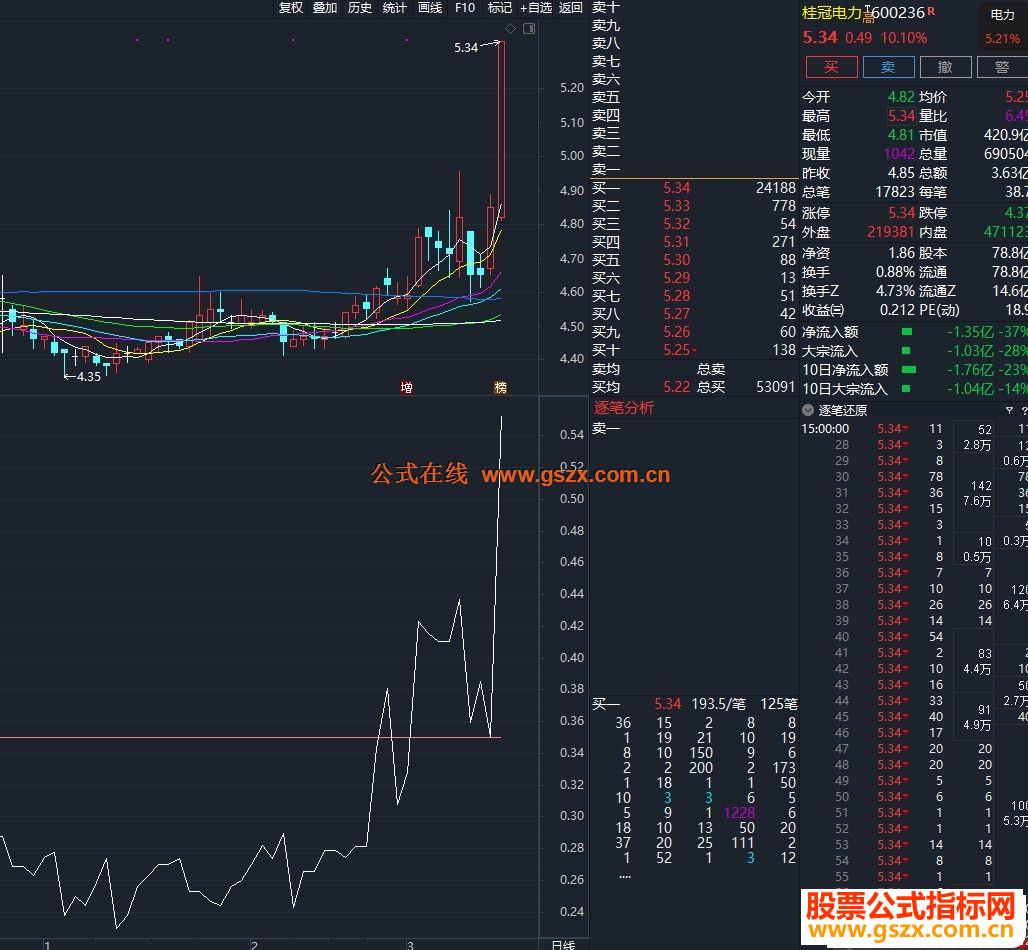Select the 买二 row priced 5.33
Image resolution: width=1028 pixels, height=950 pixels.
pyautogui.click(x=694, y=206)
